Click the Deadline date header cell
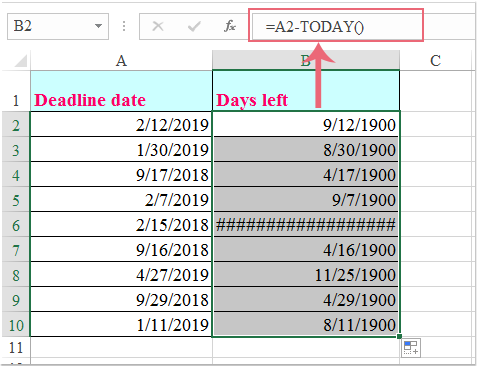This screenshot has height=366, width=477. click(x=121, y=91)
